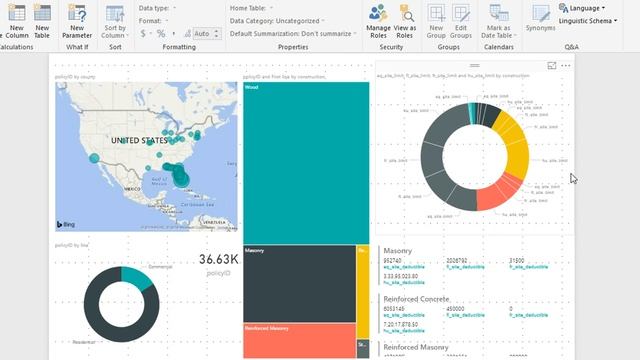
Task: Open Manage Roles in Security
Action: [x=378, y=22]
